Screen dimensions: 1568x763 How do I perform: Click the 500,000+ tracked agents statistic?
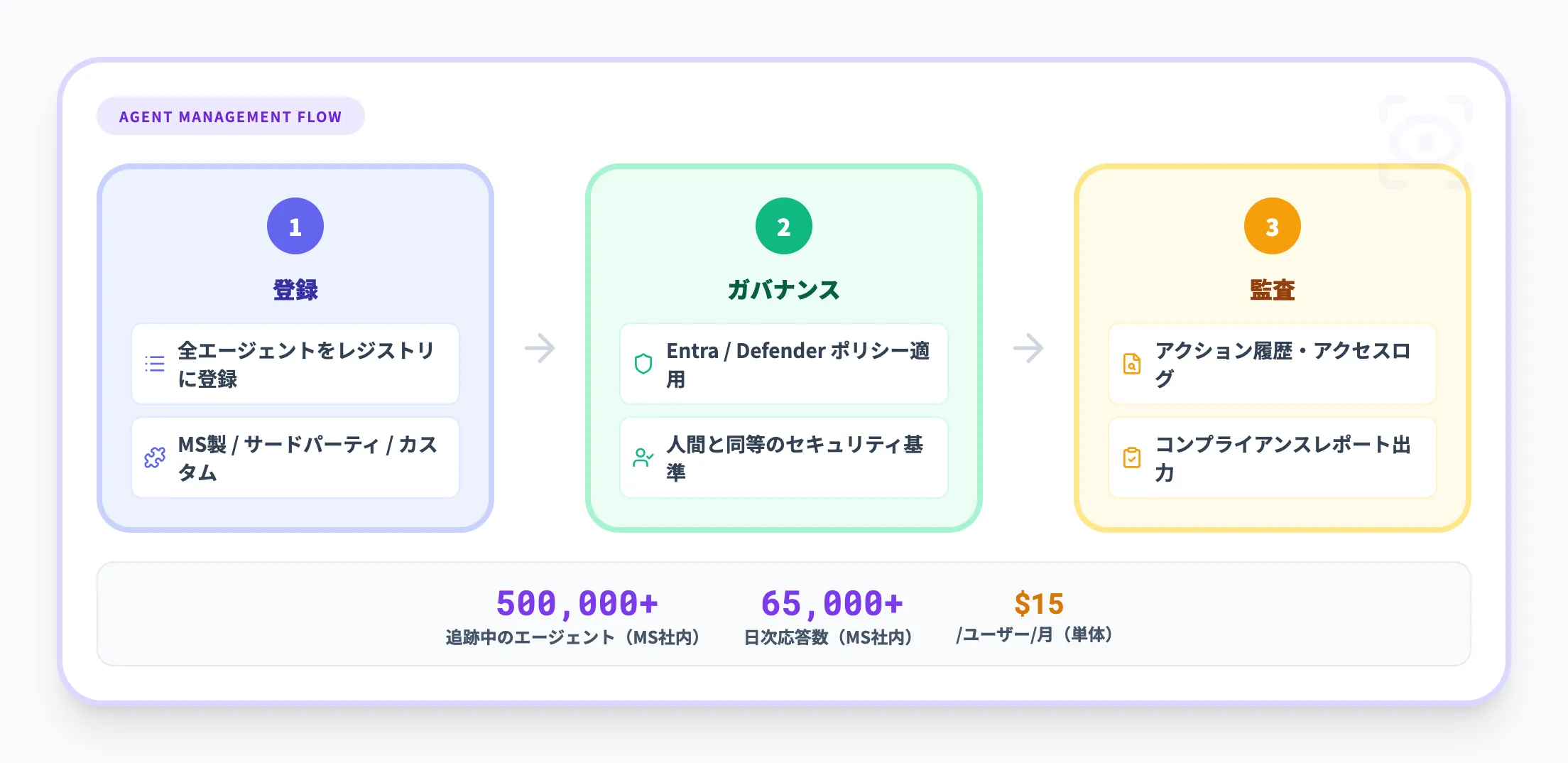(577, 604)
